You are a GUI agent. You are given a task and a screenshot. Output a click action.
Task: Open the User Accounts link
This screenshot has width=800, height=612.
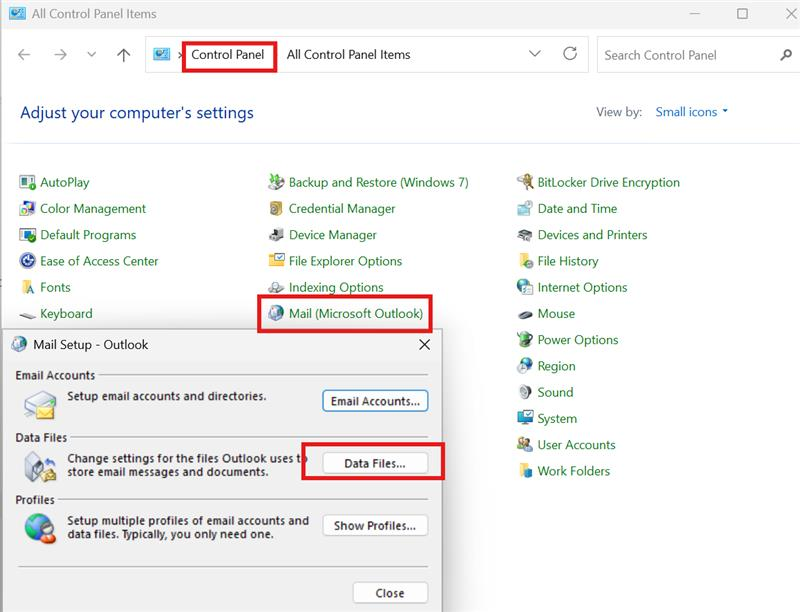coord(577,445)
